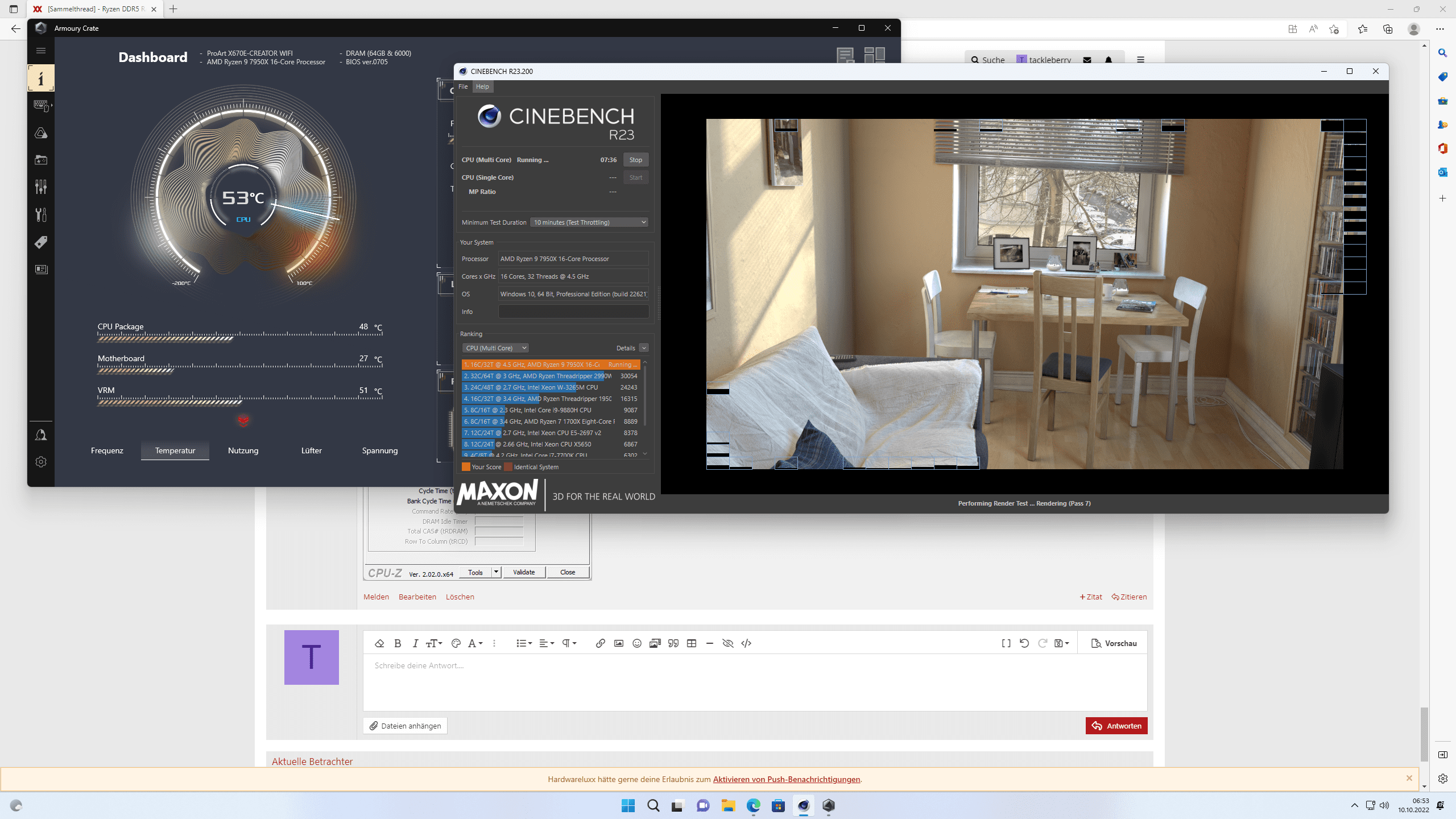1456x819 pixels.
Task: Select Frequenz tab in Armoury Crate
Action: [107, 450]
